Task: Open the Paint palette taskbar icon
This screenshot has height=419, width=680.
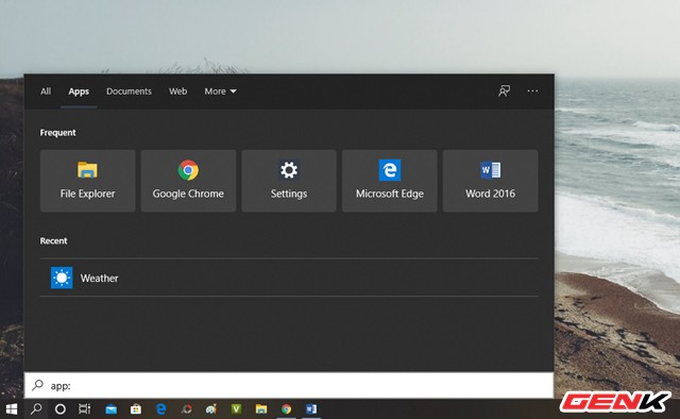Action: pyautogui.click(x=211, y=409)
